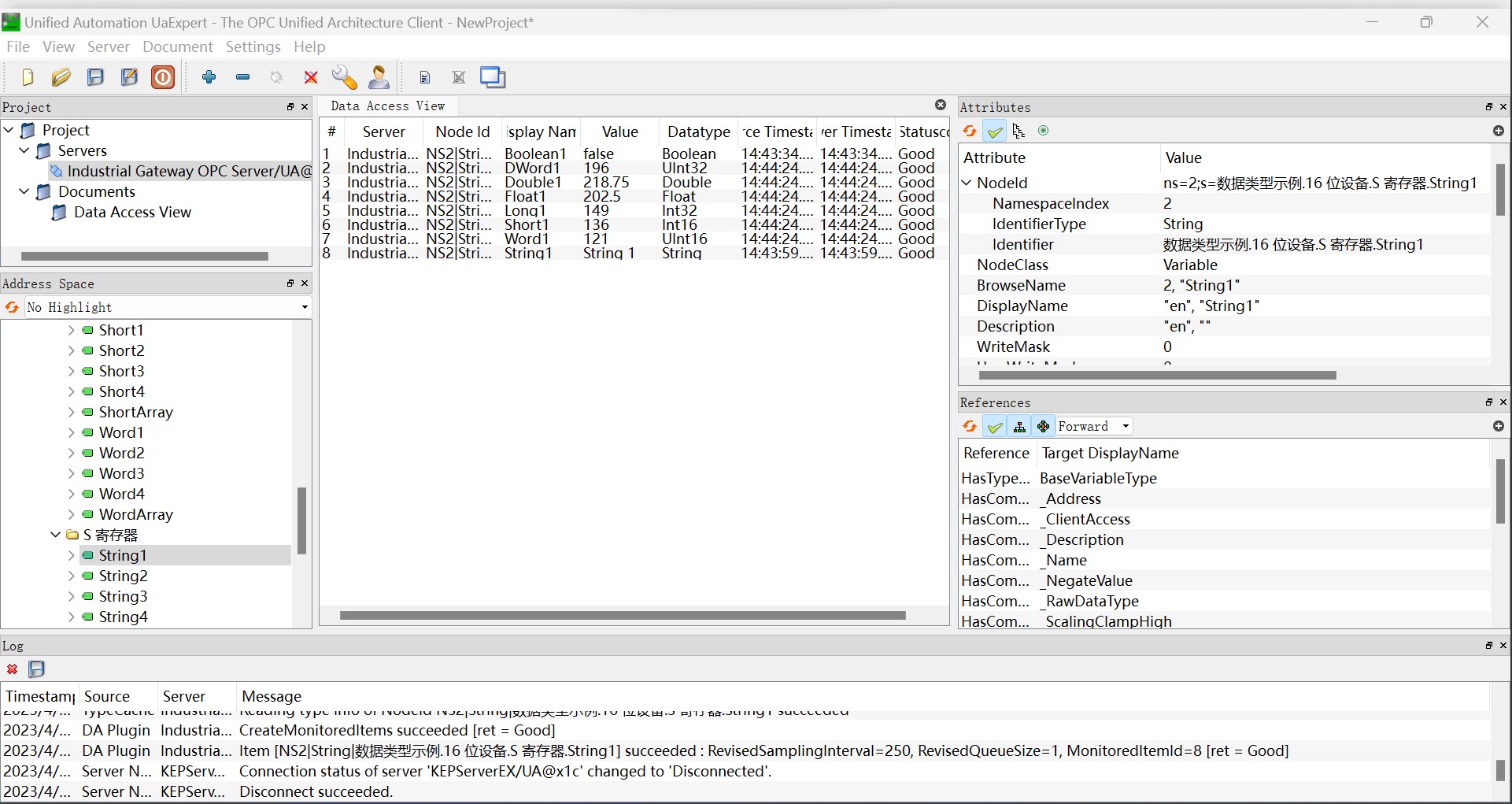
Task: Click the blue plus Add Server icon
Action: pos(209,77)
